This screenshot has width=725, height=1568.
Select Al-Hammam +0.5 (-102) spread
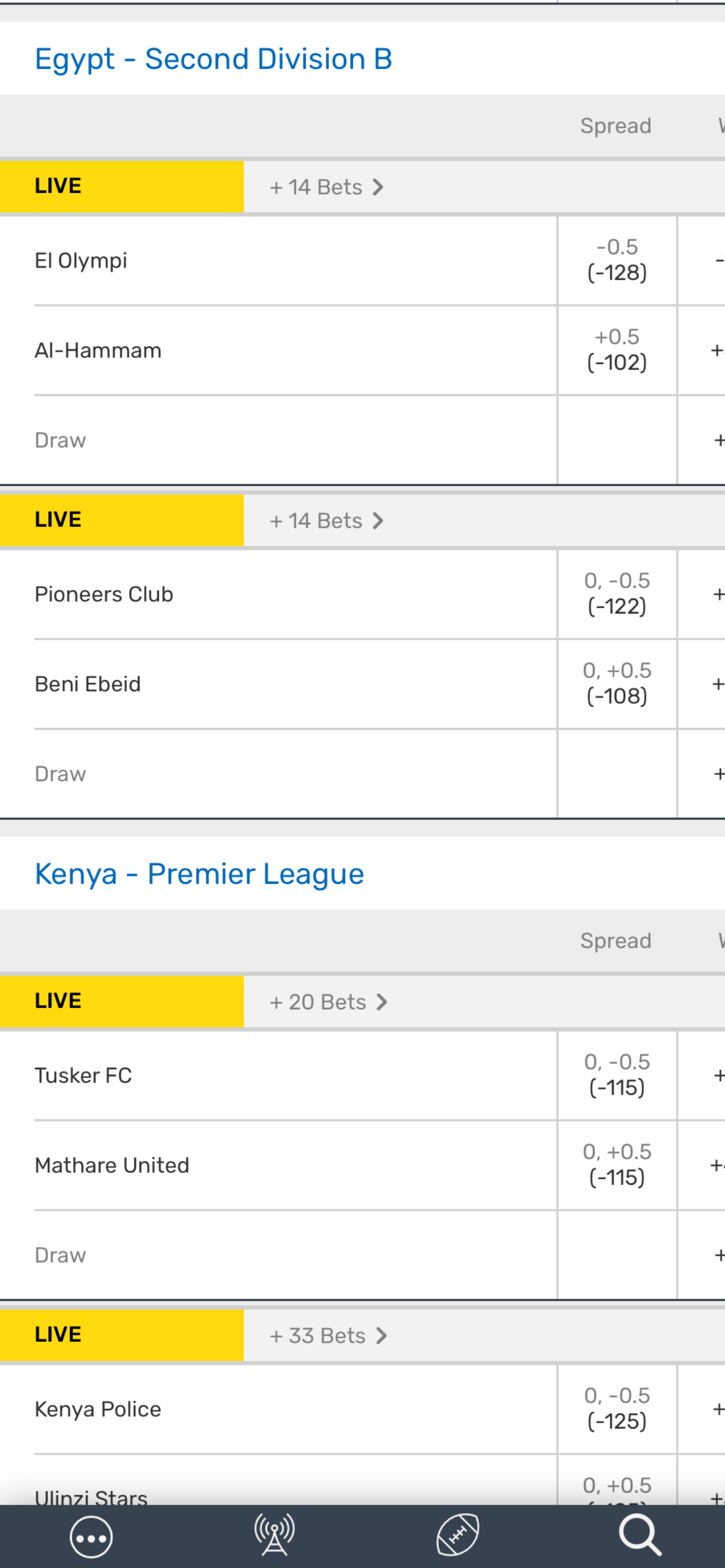coord(617,350)
